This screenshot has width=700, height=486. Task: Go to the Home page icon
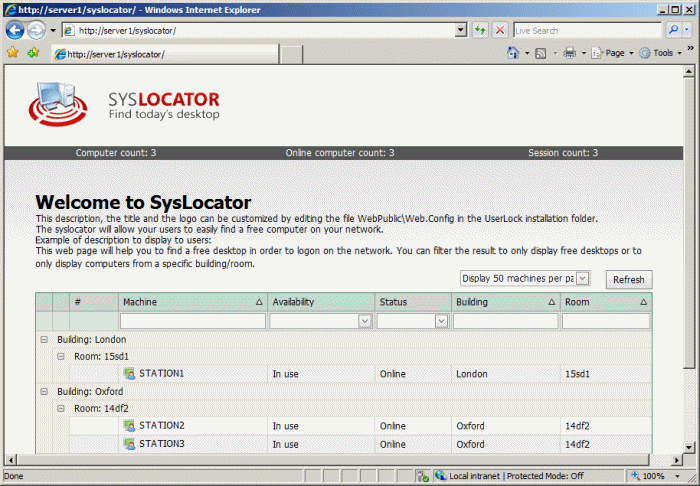513,53
